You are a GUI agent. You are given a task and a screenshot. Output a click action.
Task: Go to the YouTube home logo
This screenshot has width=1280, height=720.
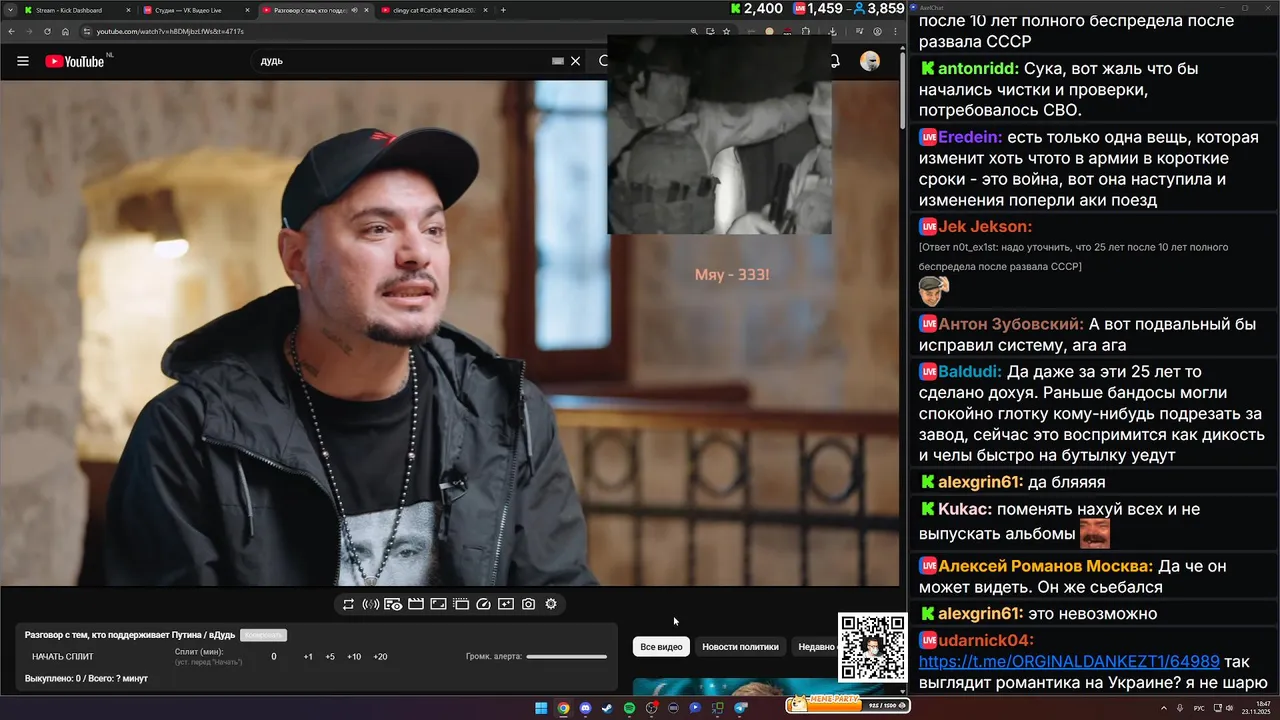click(x=75, y=61)
